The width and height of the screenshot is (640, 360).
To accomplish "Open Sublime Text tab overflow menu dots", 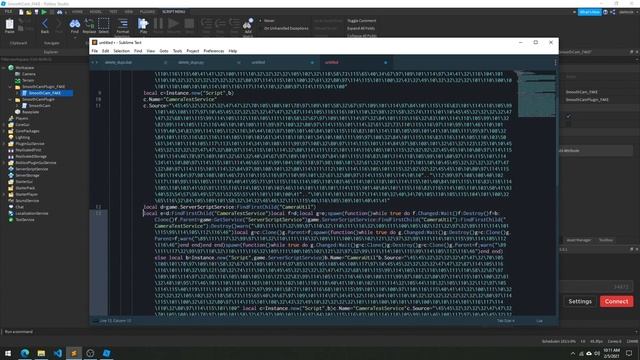I will tap(555, 62).
